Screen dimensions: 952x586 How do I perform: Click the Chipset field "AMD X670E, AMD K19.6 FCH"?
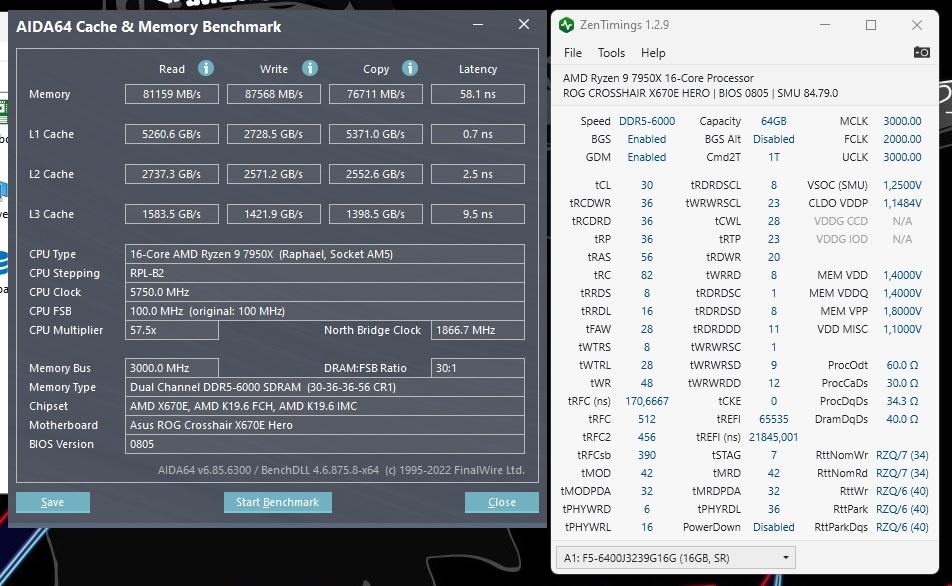click(x=325, y=406)
